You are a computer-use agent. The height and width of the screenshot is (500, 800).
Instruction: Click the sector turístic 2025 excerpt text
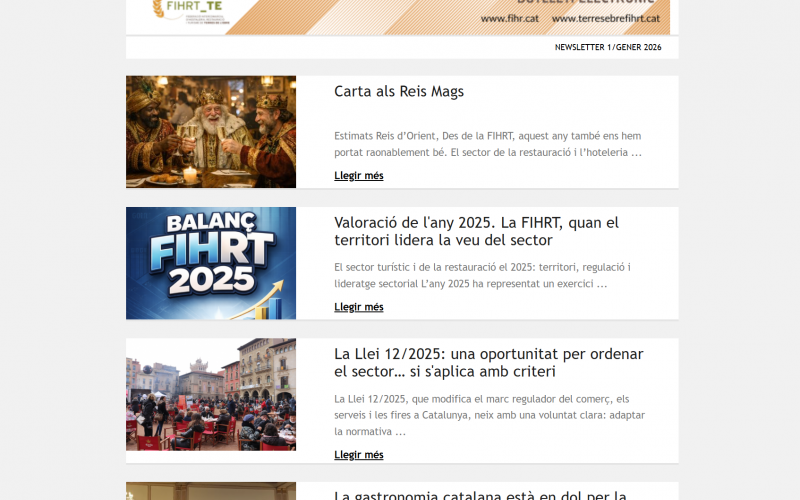click(x=482, y=275)
